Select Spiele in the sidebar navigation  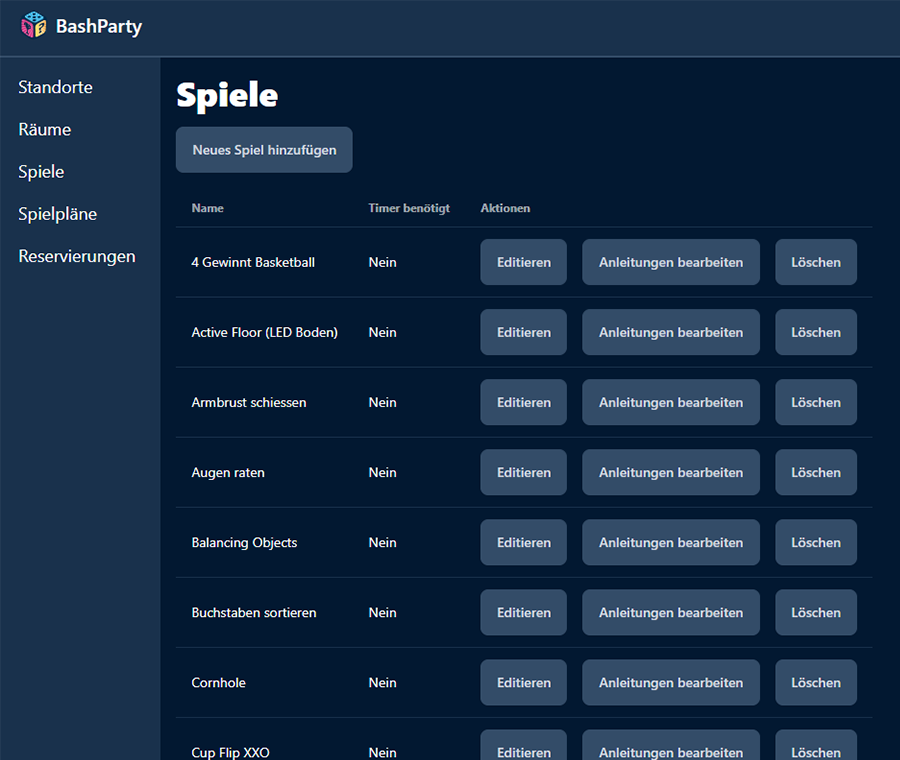point(41,172)
